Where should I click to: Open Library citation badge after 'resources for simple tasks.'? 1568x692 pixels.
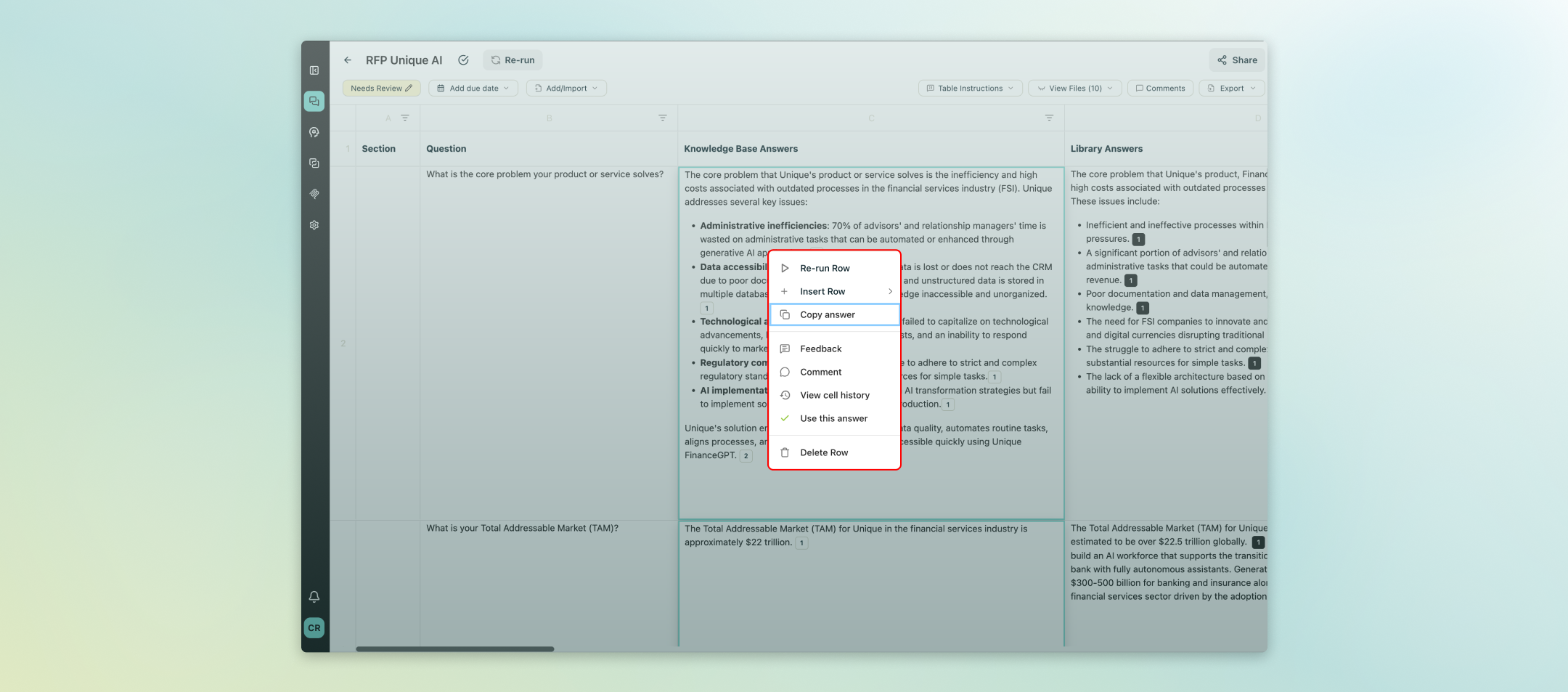click(x=1254, y=363)
